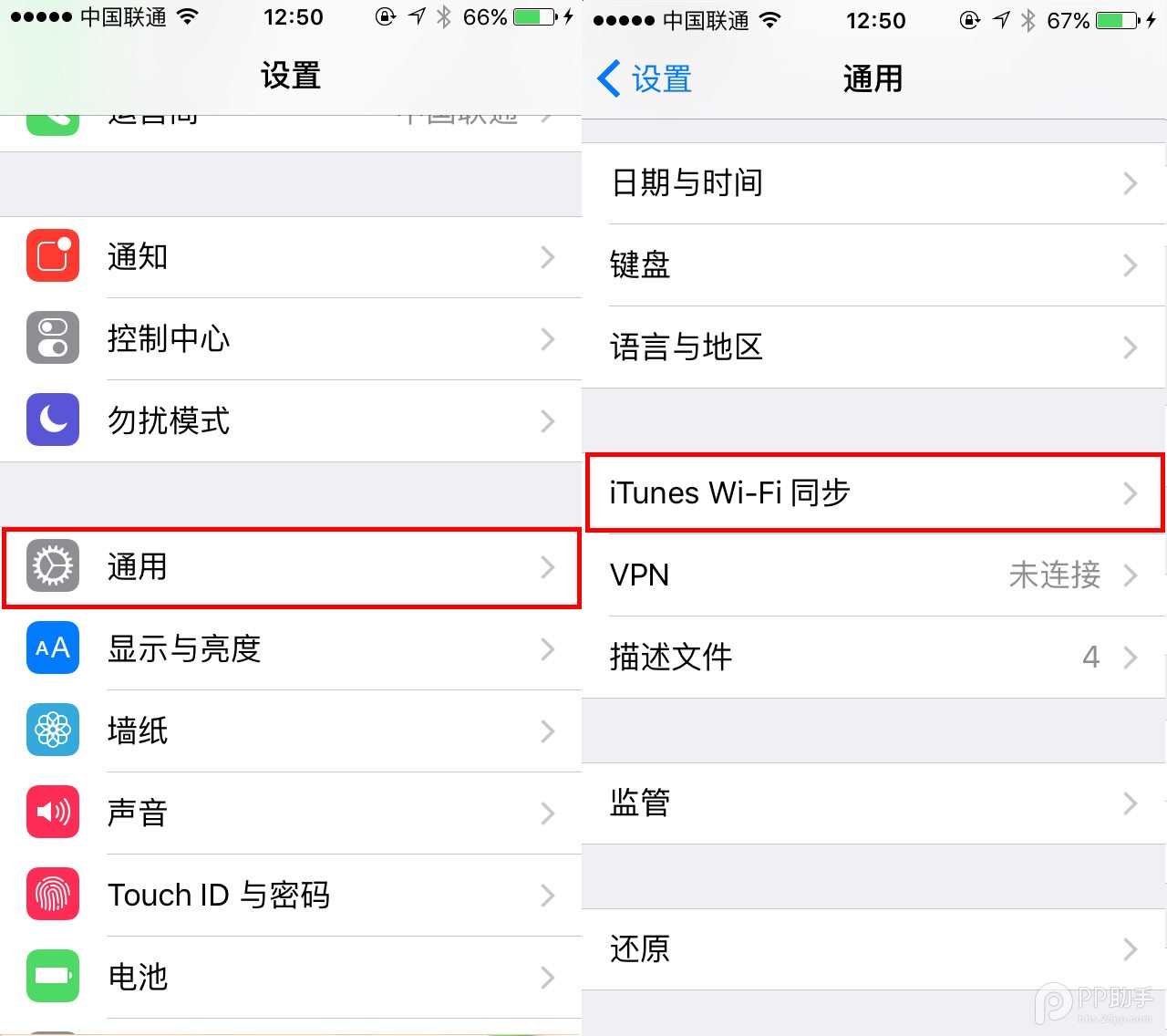Open the VPN 未连接 row
The width and height of the screenshot is (1167, 1036).
click(x=874, y=575)
